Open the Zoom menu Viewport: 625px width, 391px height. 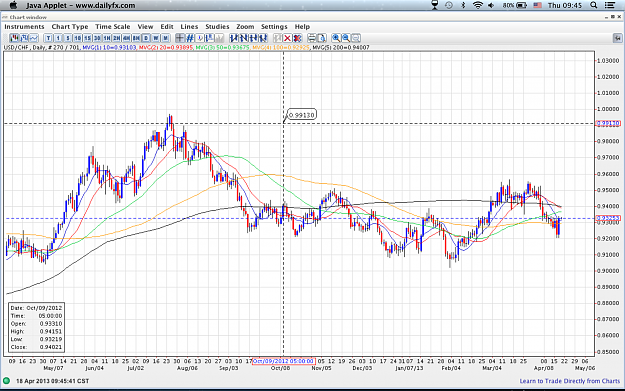pos(245,26)
